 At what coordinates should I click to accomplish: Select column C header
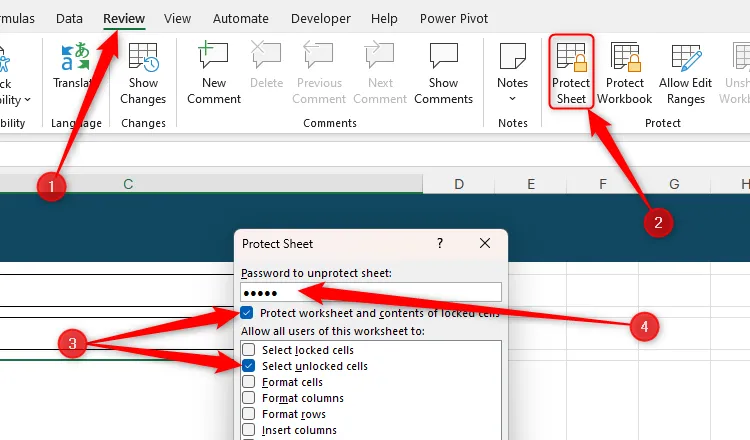128,183
